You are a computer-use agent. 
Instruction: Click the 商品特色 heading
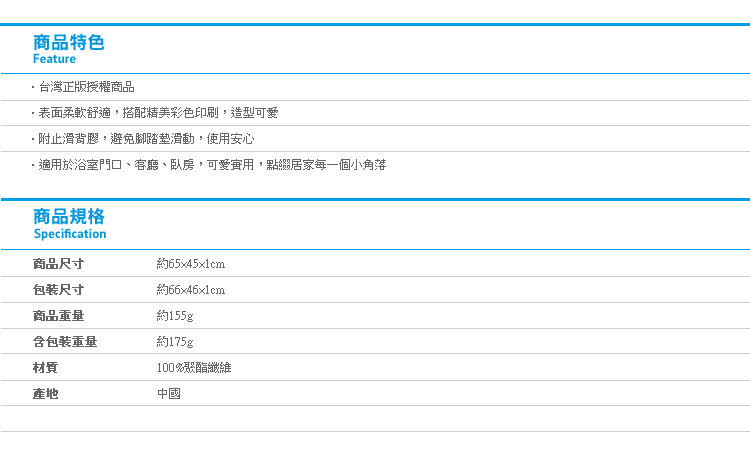(x=68, y=43)
